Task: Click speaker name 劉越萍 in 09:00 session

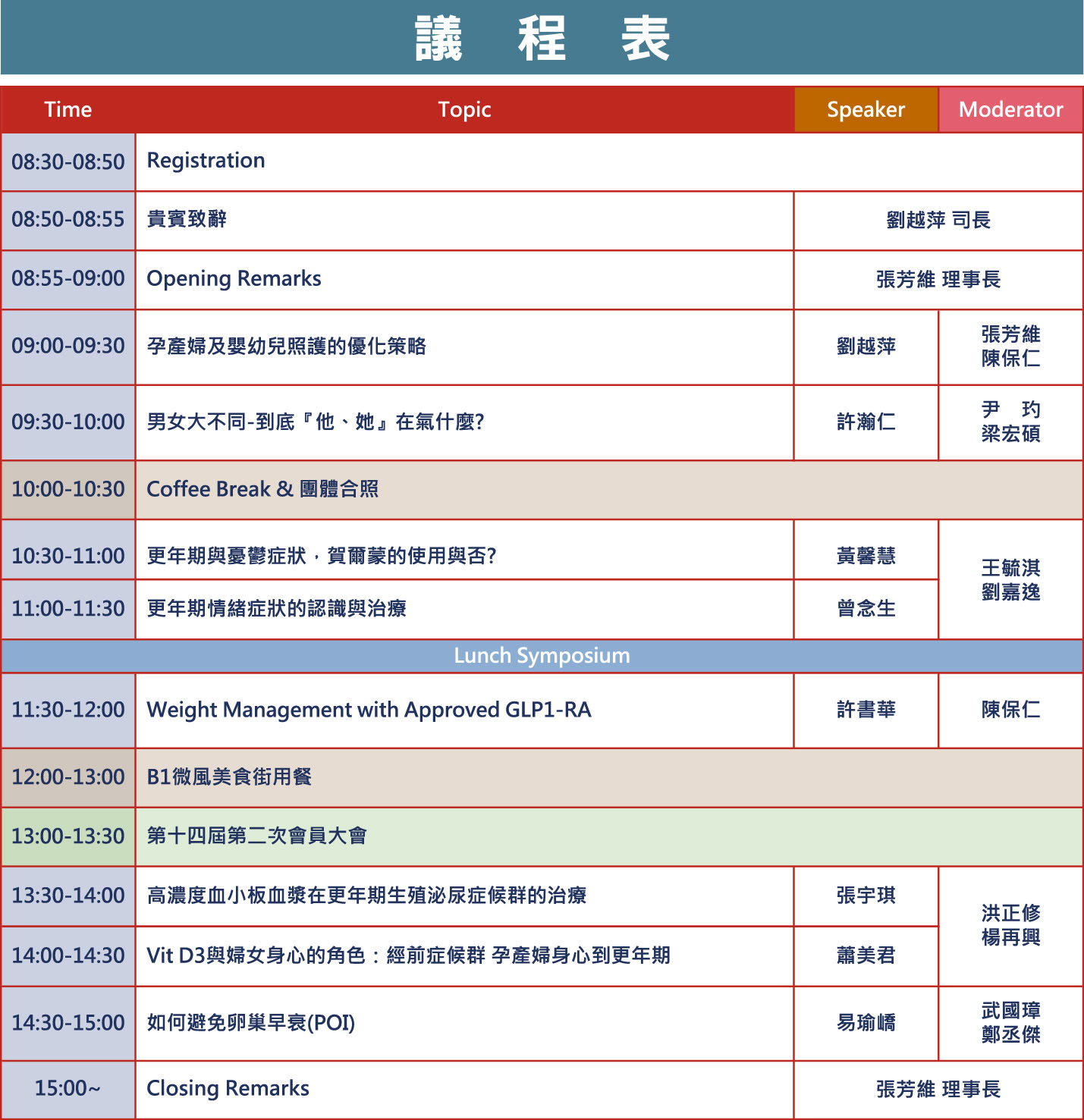Action: (866, 347)
